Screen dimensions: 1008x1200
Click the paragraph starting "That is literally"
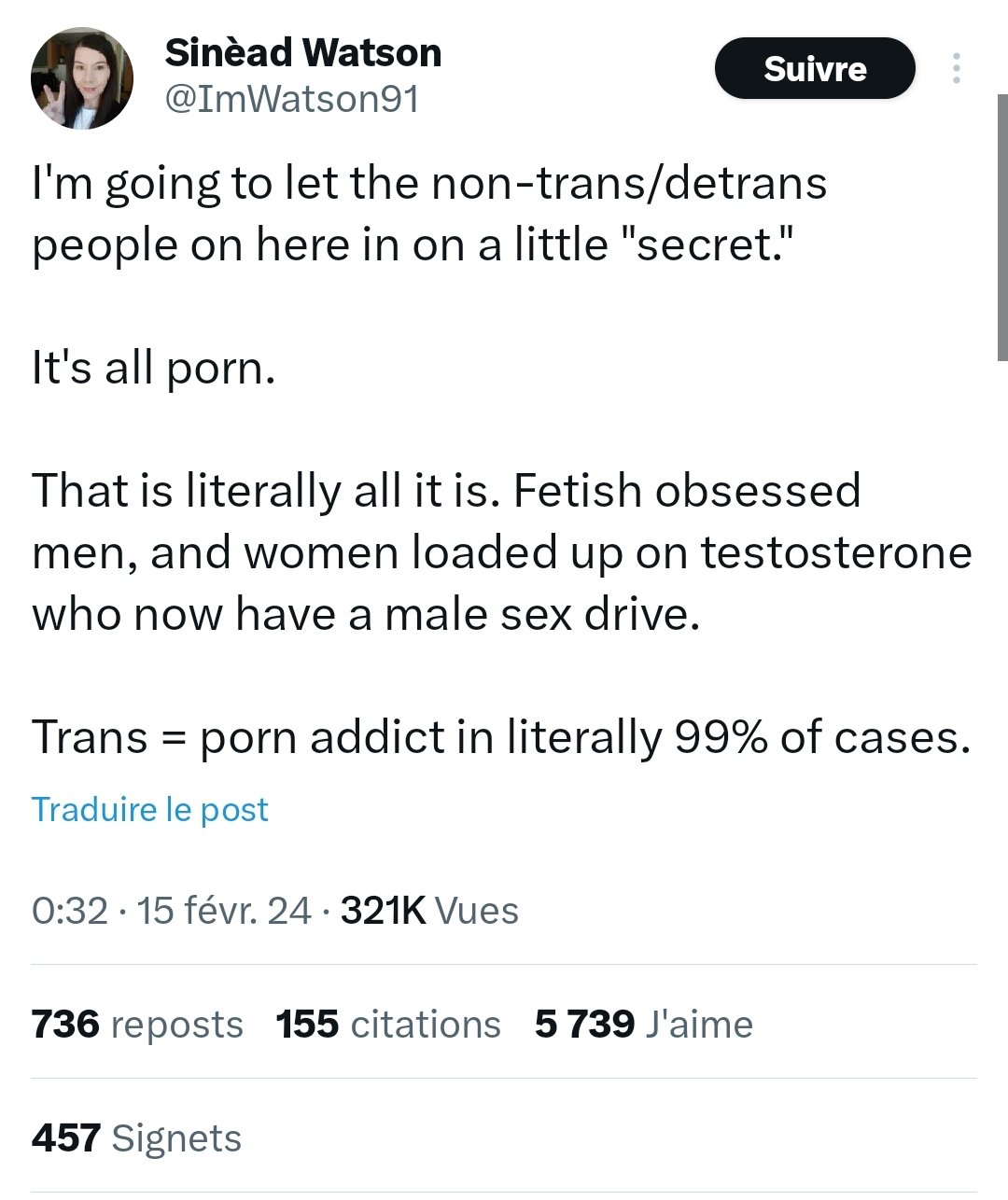pos(502,552)
